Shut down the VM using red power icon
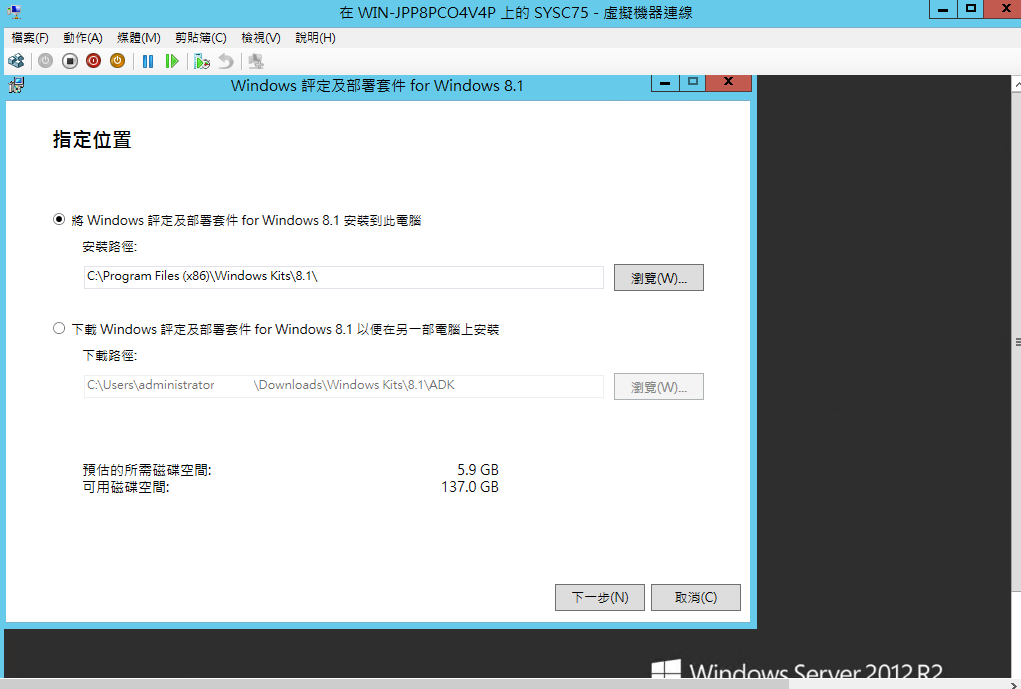Image resolution: width=1021 pixels, height=689 pixels. tap(94, 61)
